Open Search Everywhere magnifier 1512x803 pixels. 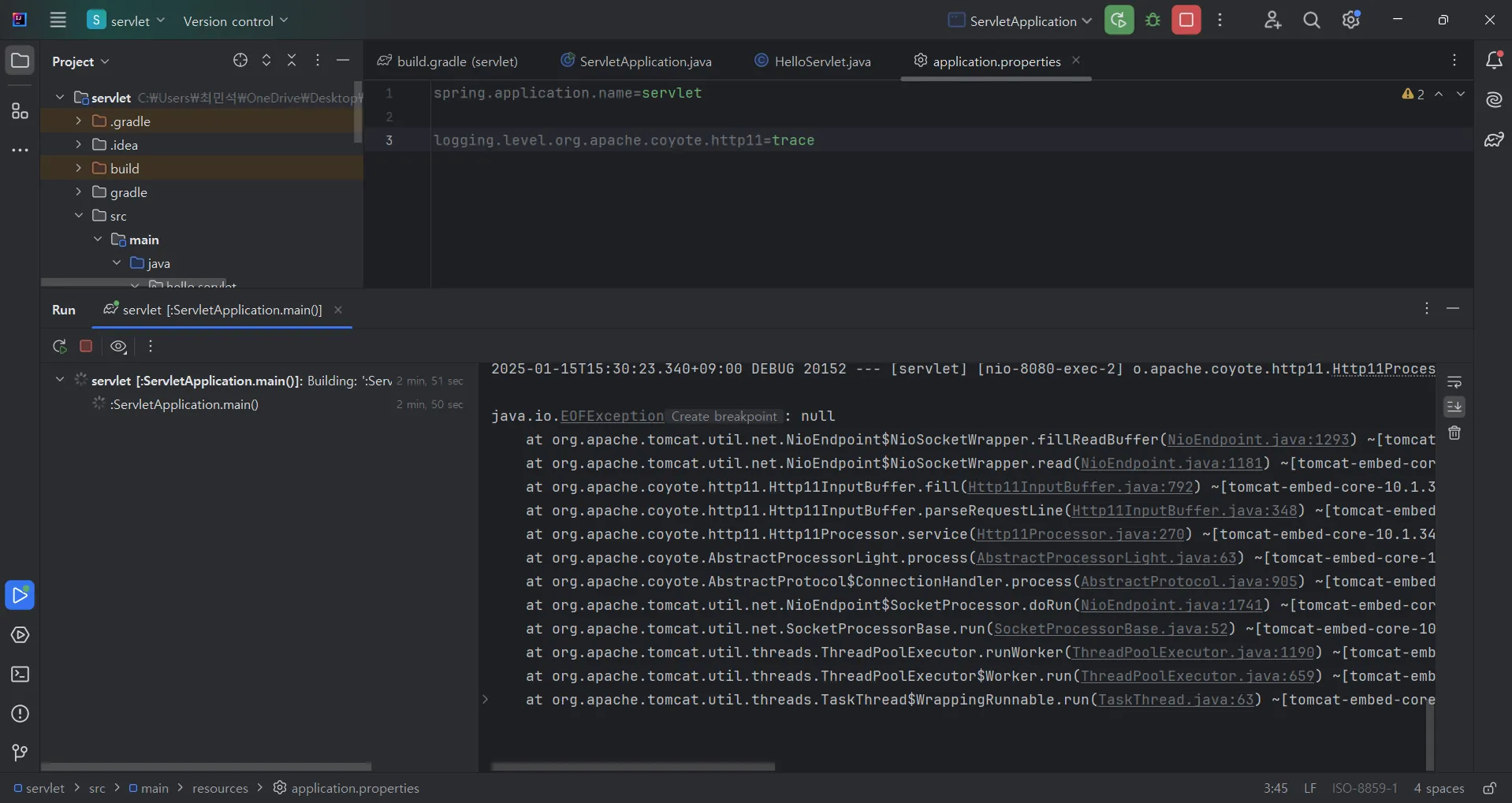(1311, 20)
